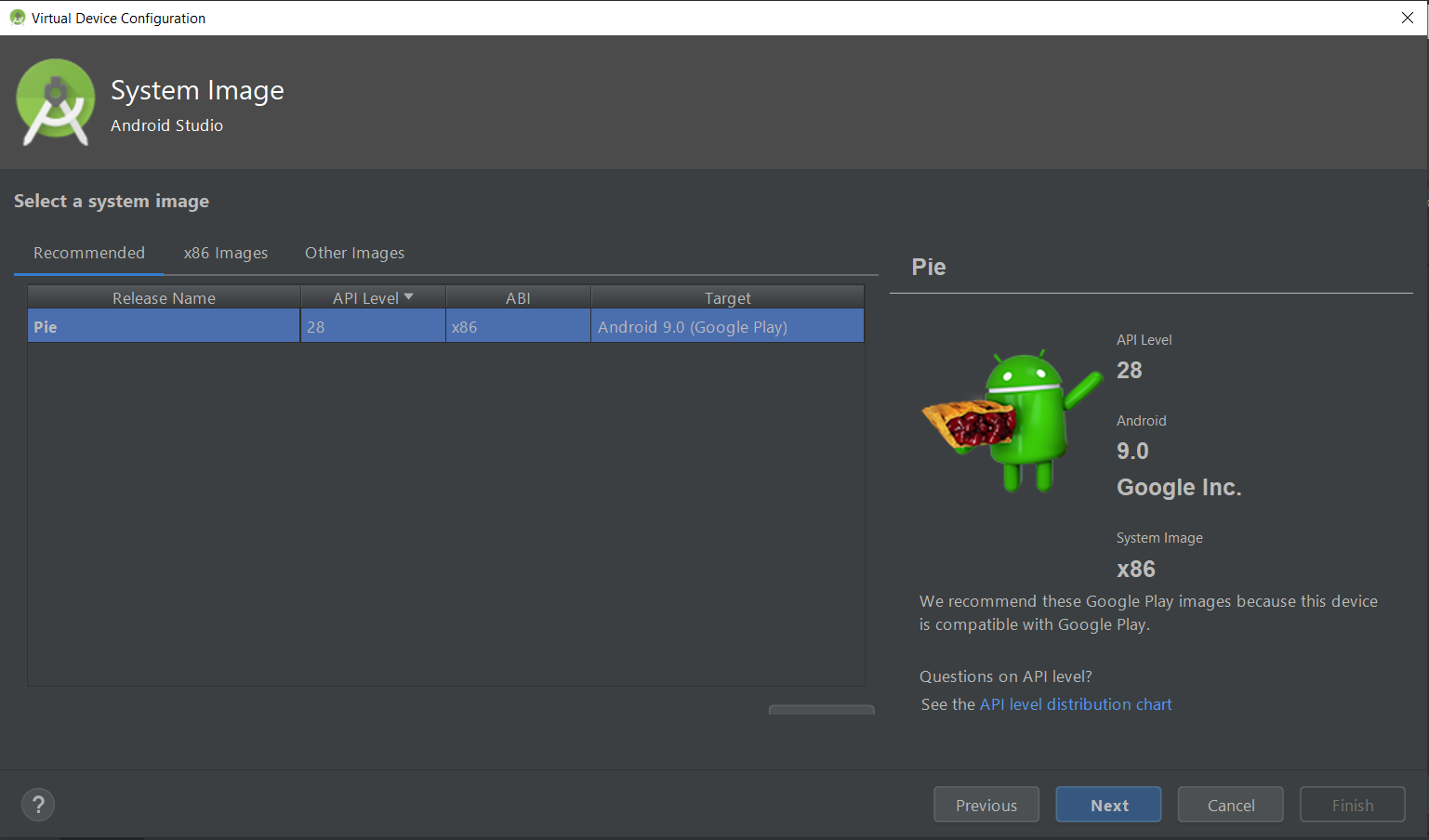Select the Pie release name row
The width and height of the screenshot is (1429, 840).
pos(164,326)
